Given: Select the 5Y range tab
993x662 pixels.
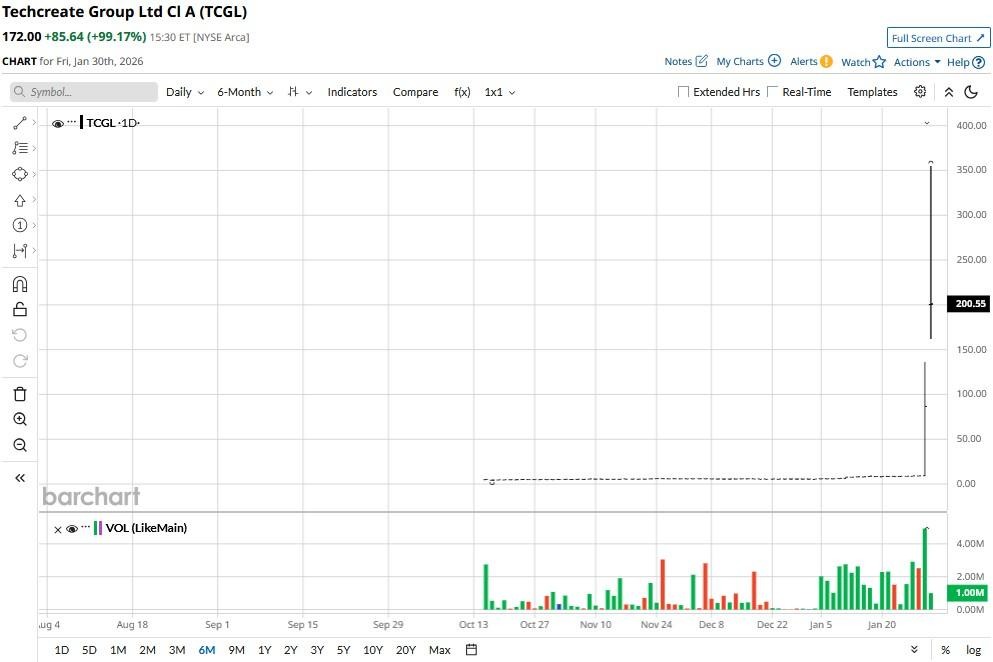Looking at the screenshot, I should (x=343, y=650).
